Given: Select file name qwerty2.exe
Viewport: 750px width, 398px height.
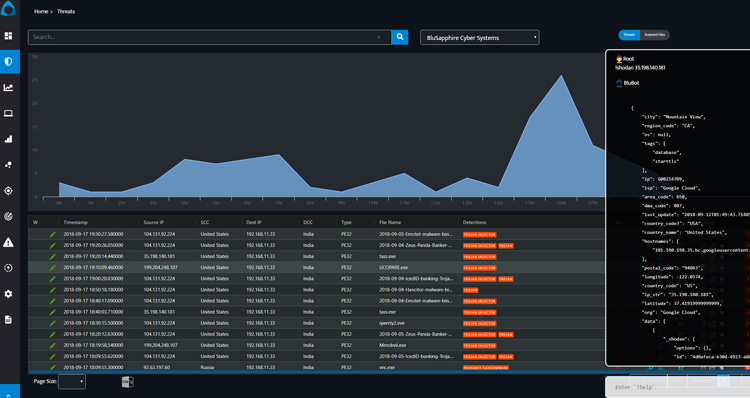Looking at the screenshot, I should coord(392,323).
